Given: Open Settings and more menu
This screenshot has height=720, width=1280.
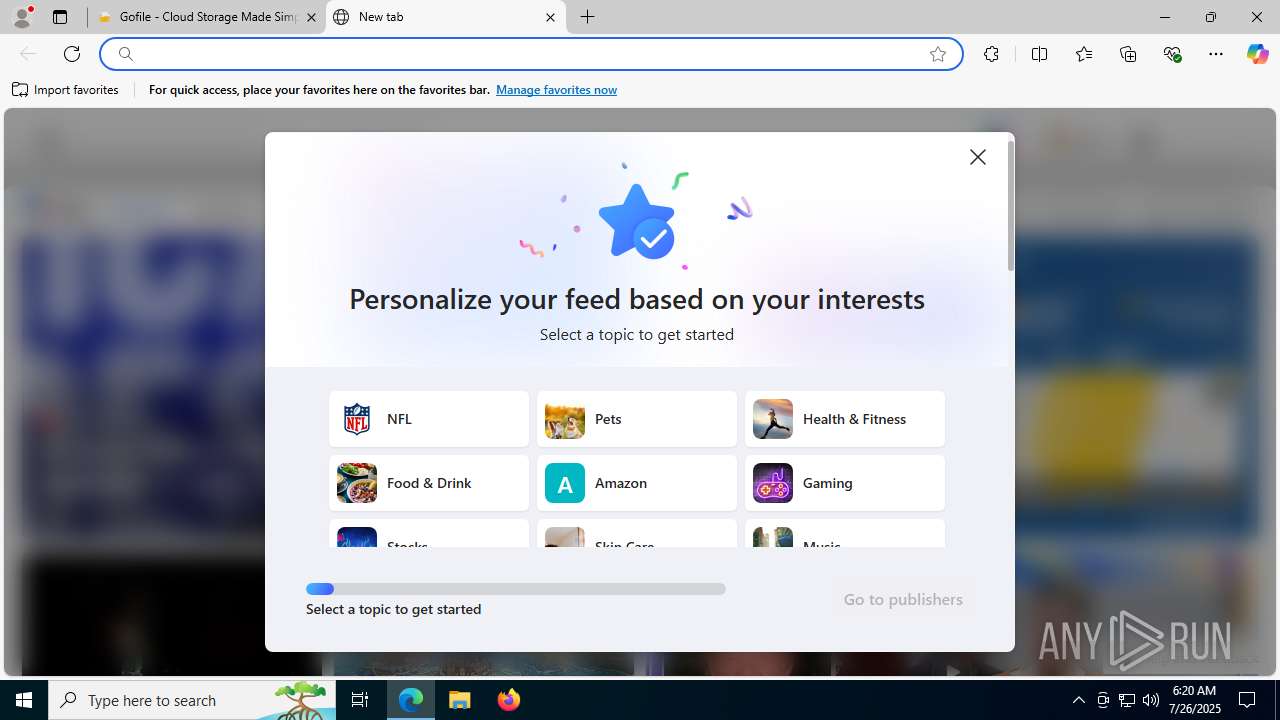Looking at the screenshot, I should click(x=1216, y=54).
